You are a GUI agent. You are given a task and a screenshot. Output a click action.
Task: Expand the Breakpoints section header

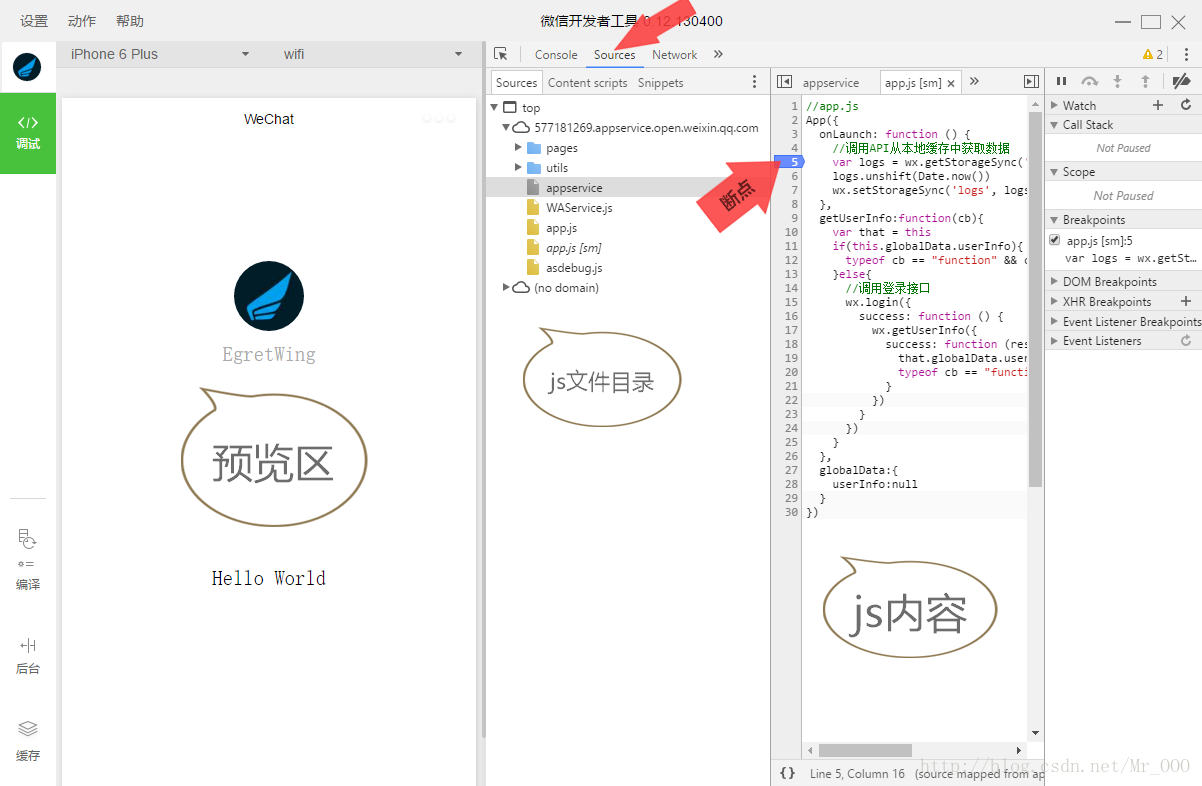[x=1125, y=219]
